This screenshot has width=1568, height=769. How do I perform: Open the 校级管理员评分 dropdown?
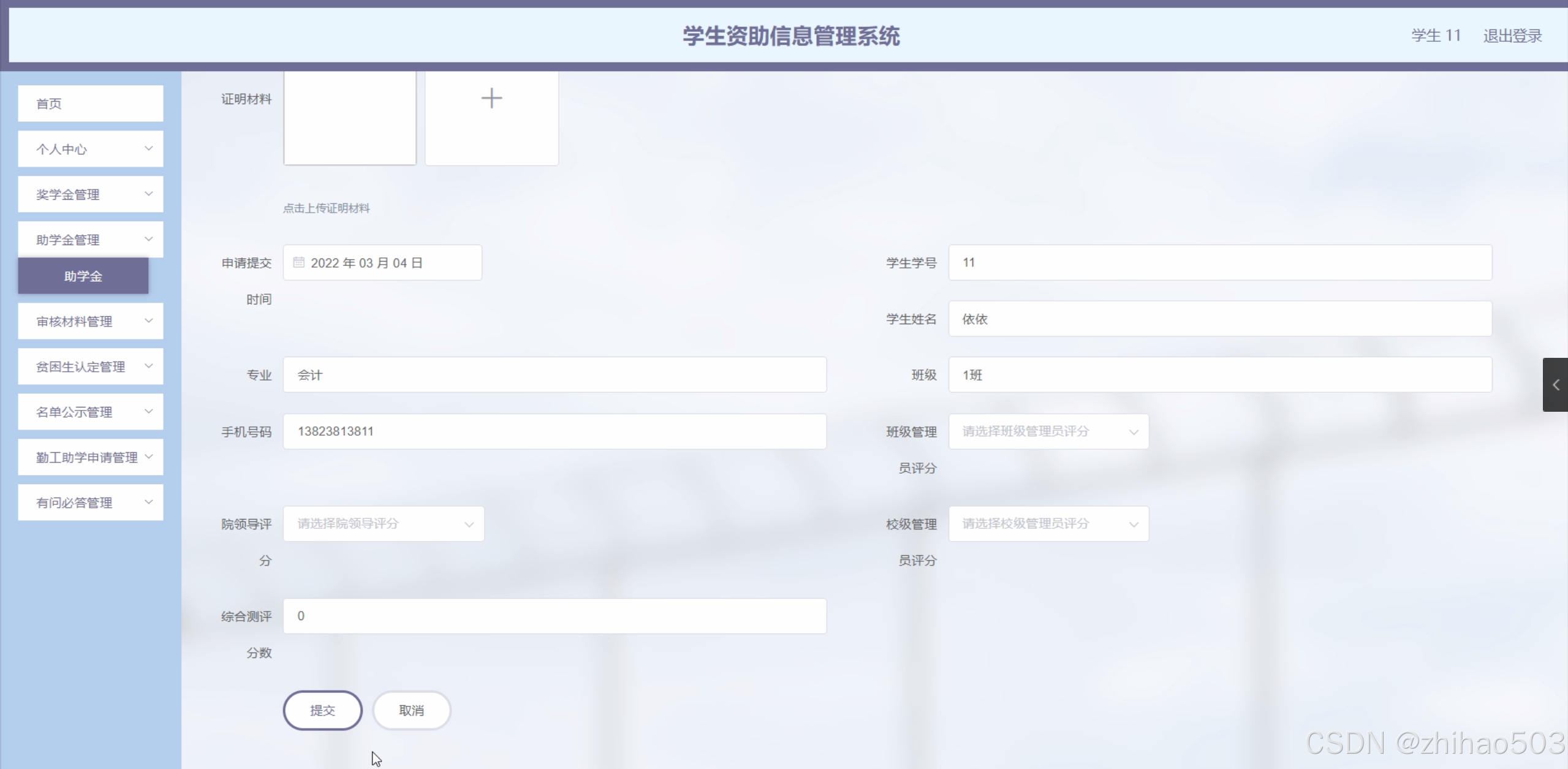click(x=1048, y=524)
